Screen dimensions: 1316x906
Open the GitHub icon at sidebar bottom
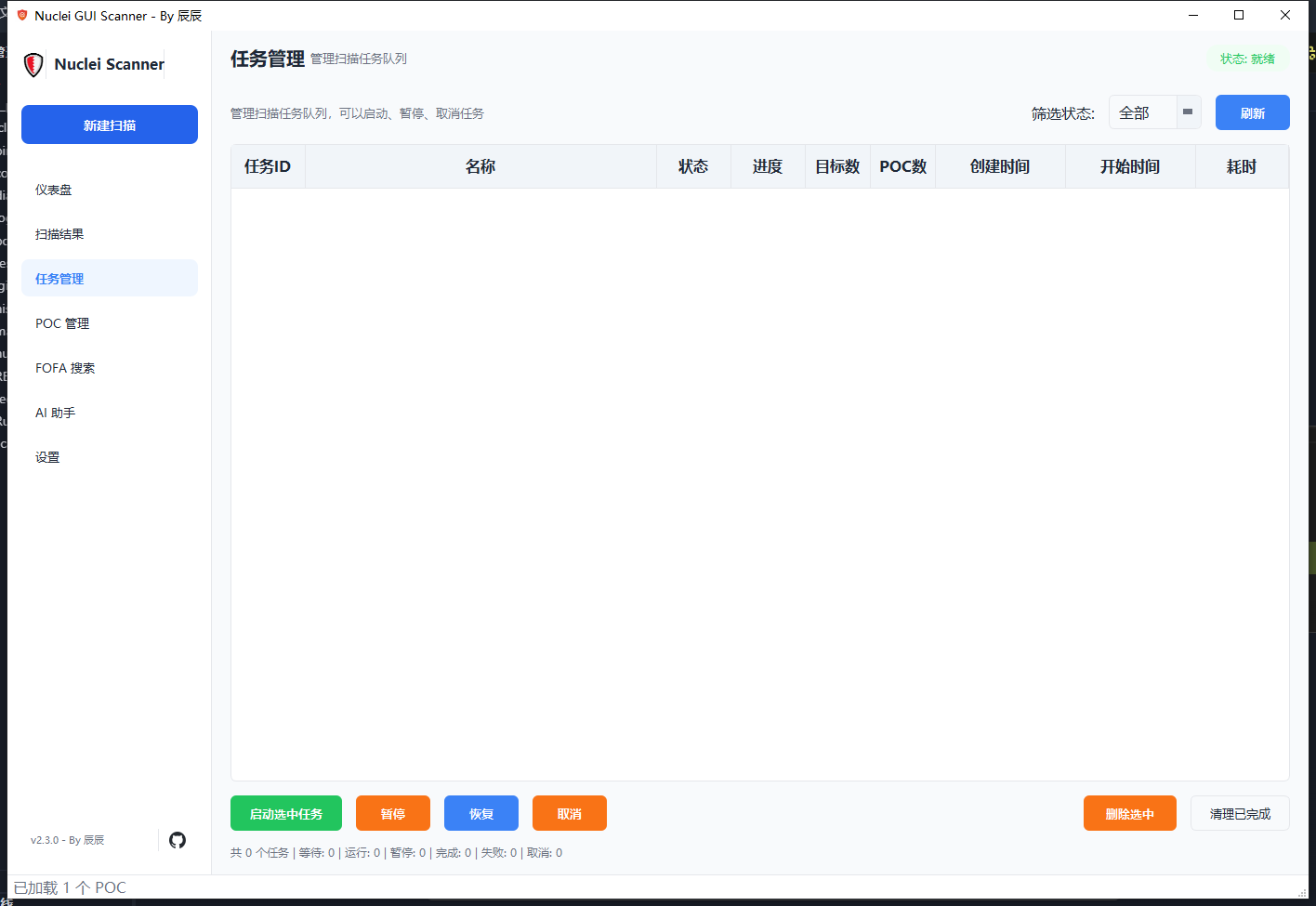point(178,840)
